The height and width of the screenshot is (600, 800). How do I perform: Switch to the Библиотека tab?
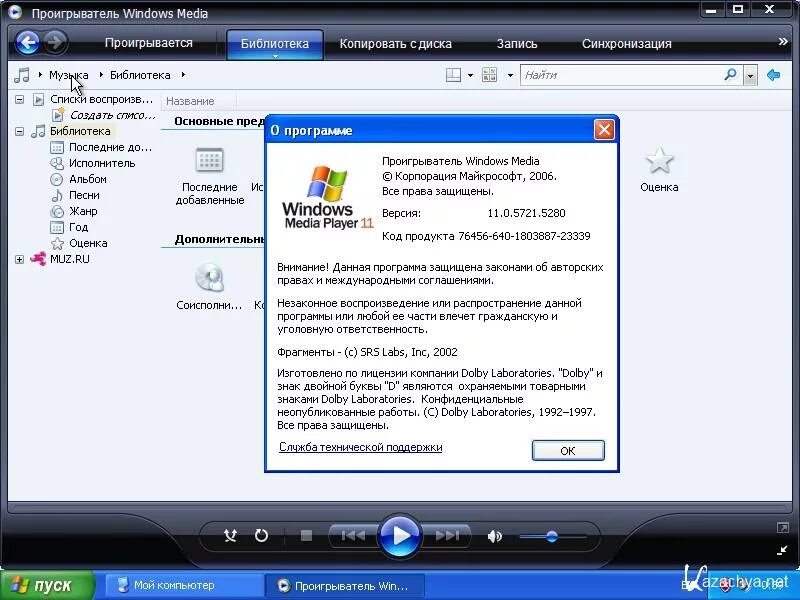pyautogui.click(x=274, y=43)
